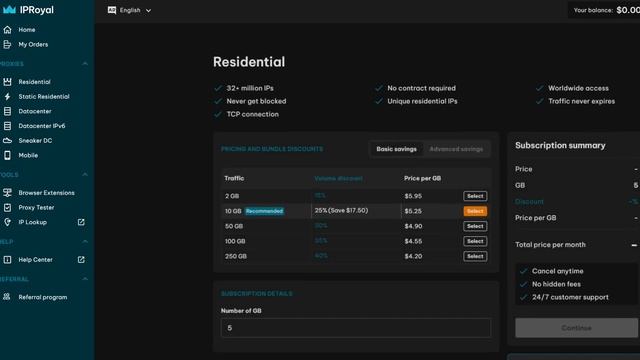Click the Total price per month label
Screen dimensions: 640x360
pos(550,244)
